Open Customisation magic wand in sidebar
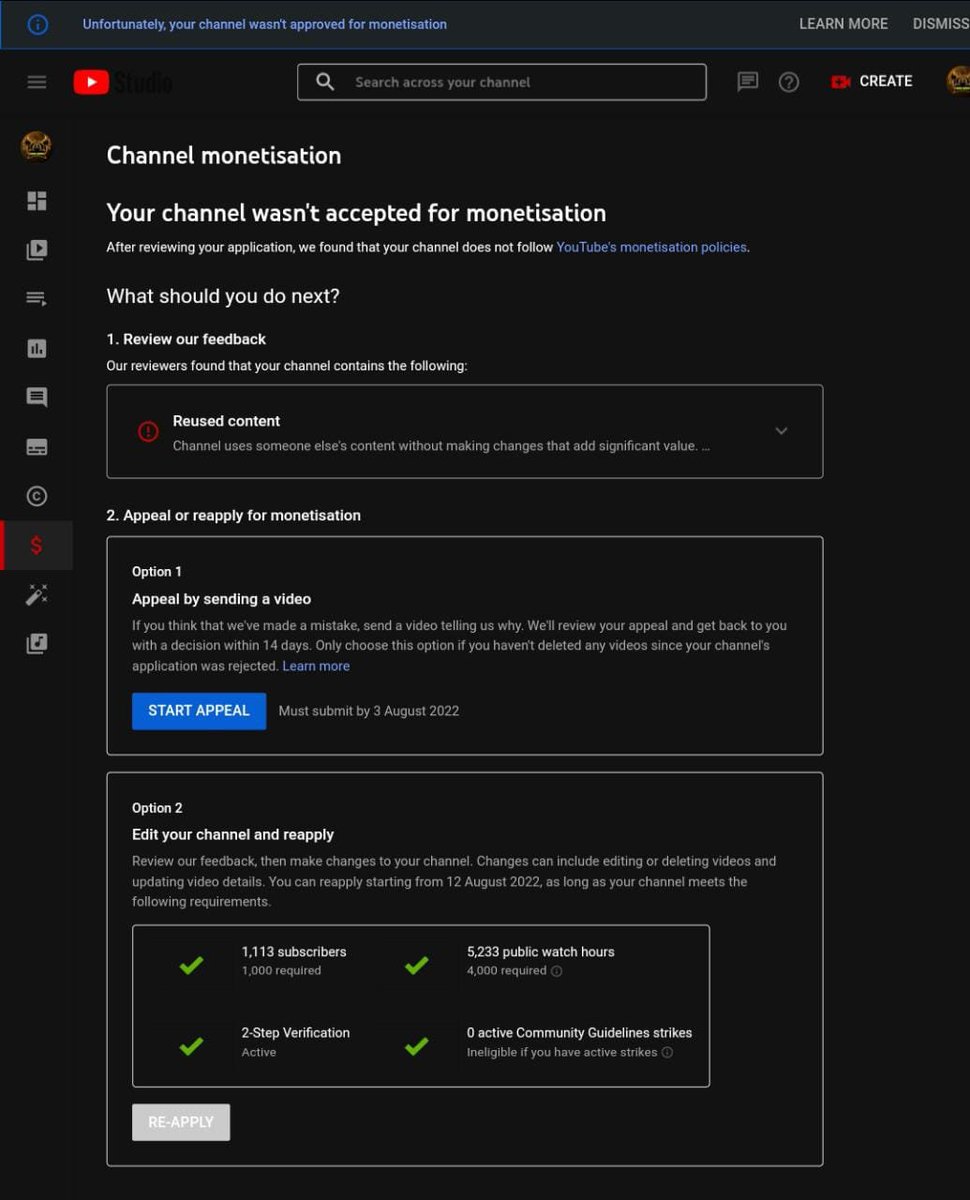 (x=37, y=595)
